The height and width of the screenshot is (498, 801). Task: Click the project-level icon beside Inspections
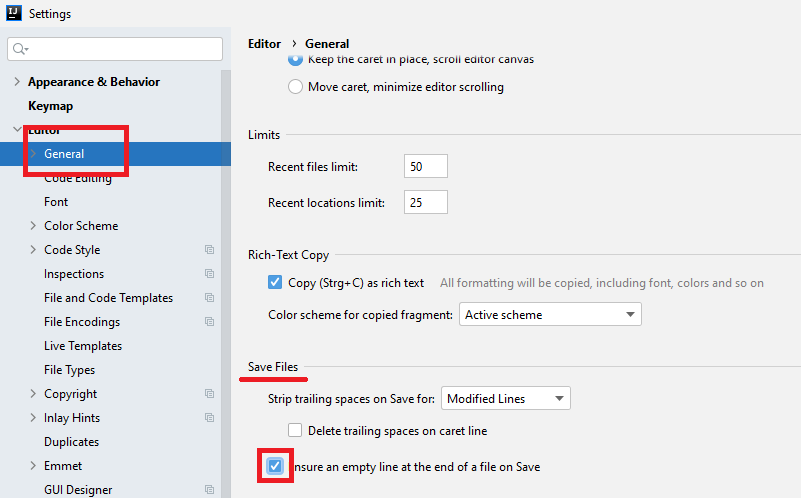click(209, 274)
